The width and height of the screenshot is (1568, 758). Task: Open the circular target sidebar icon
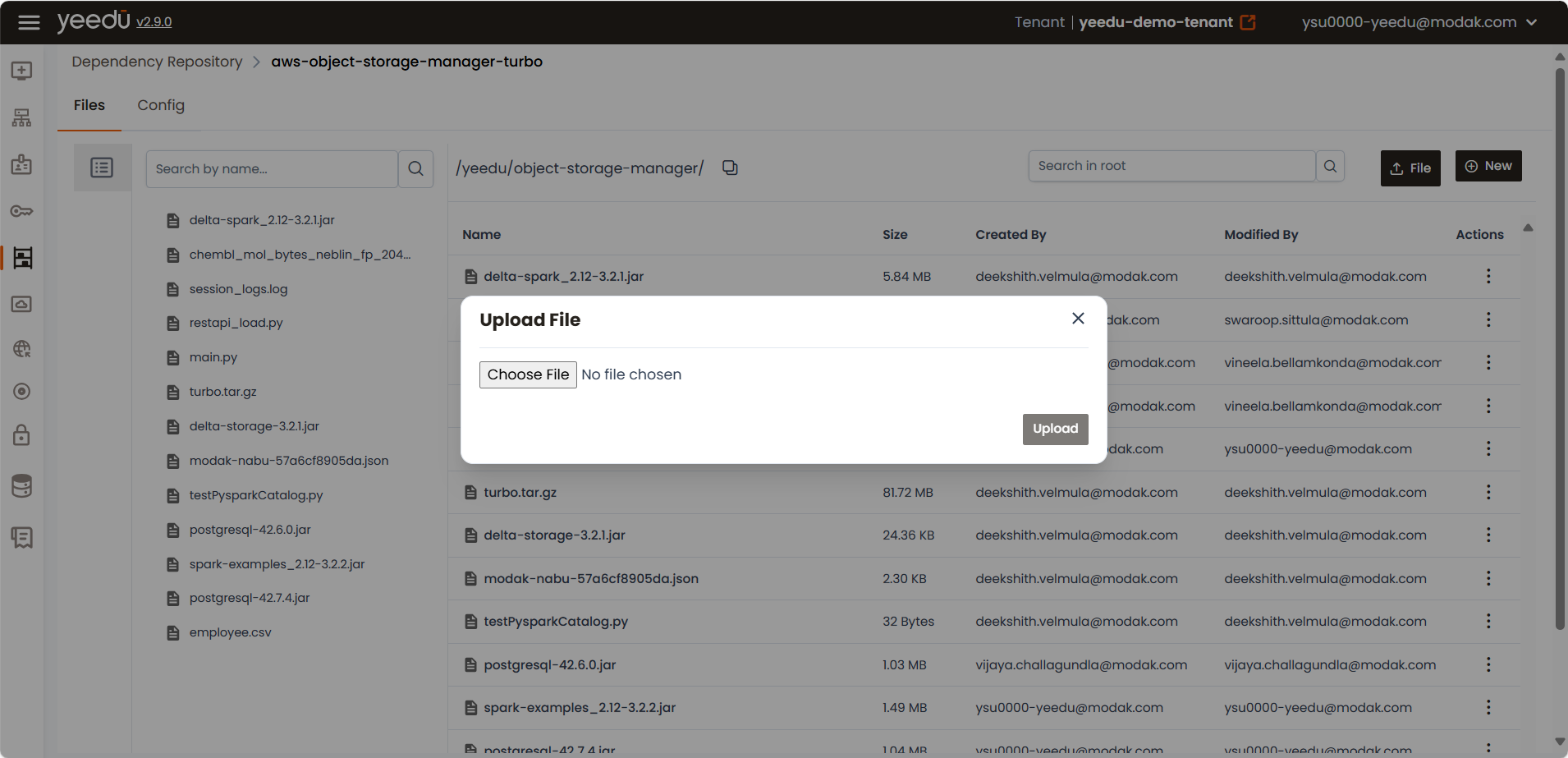[22, 391]
